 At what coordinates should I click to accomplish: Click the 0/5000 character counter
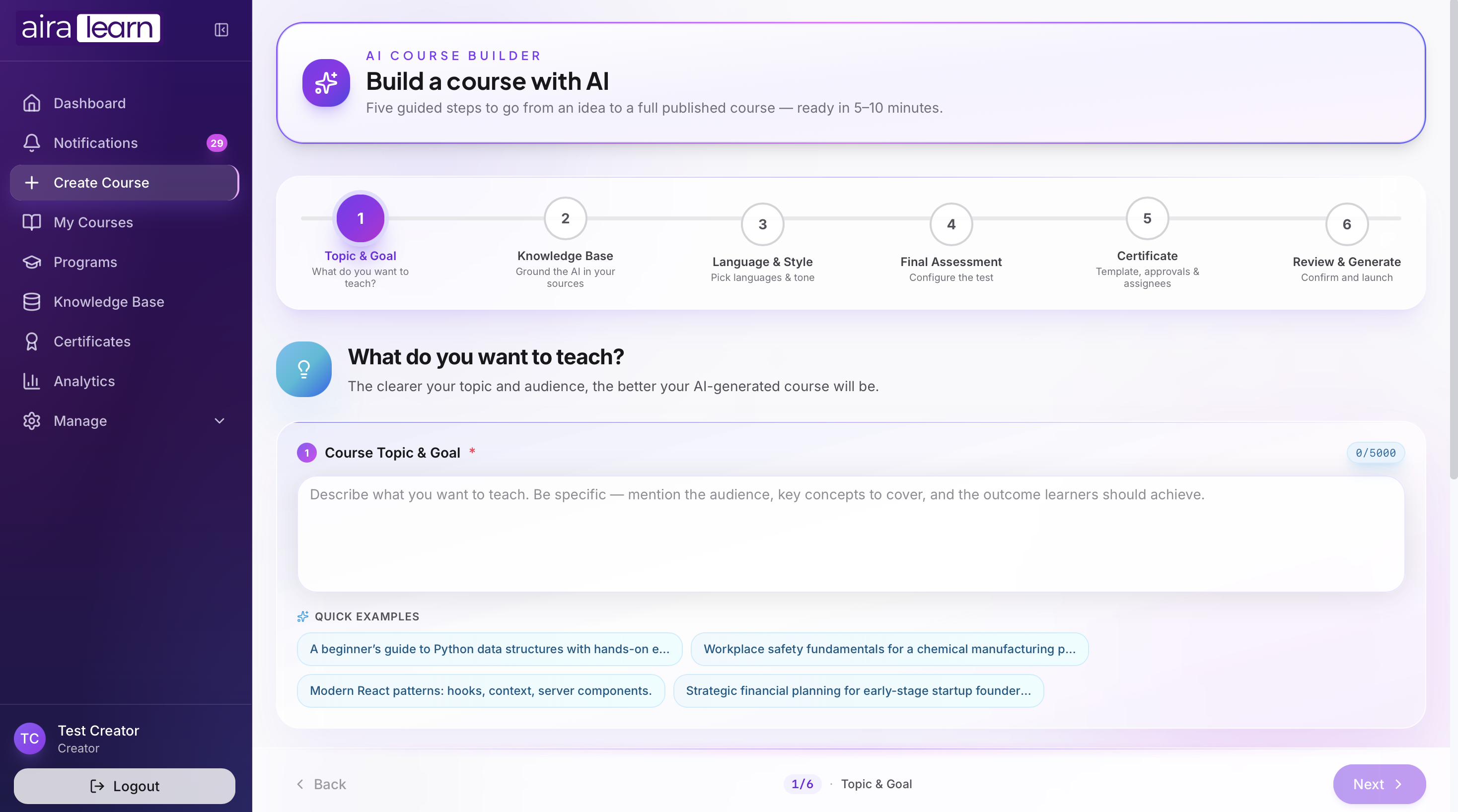(1376, 453)
